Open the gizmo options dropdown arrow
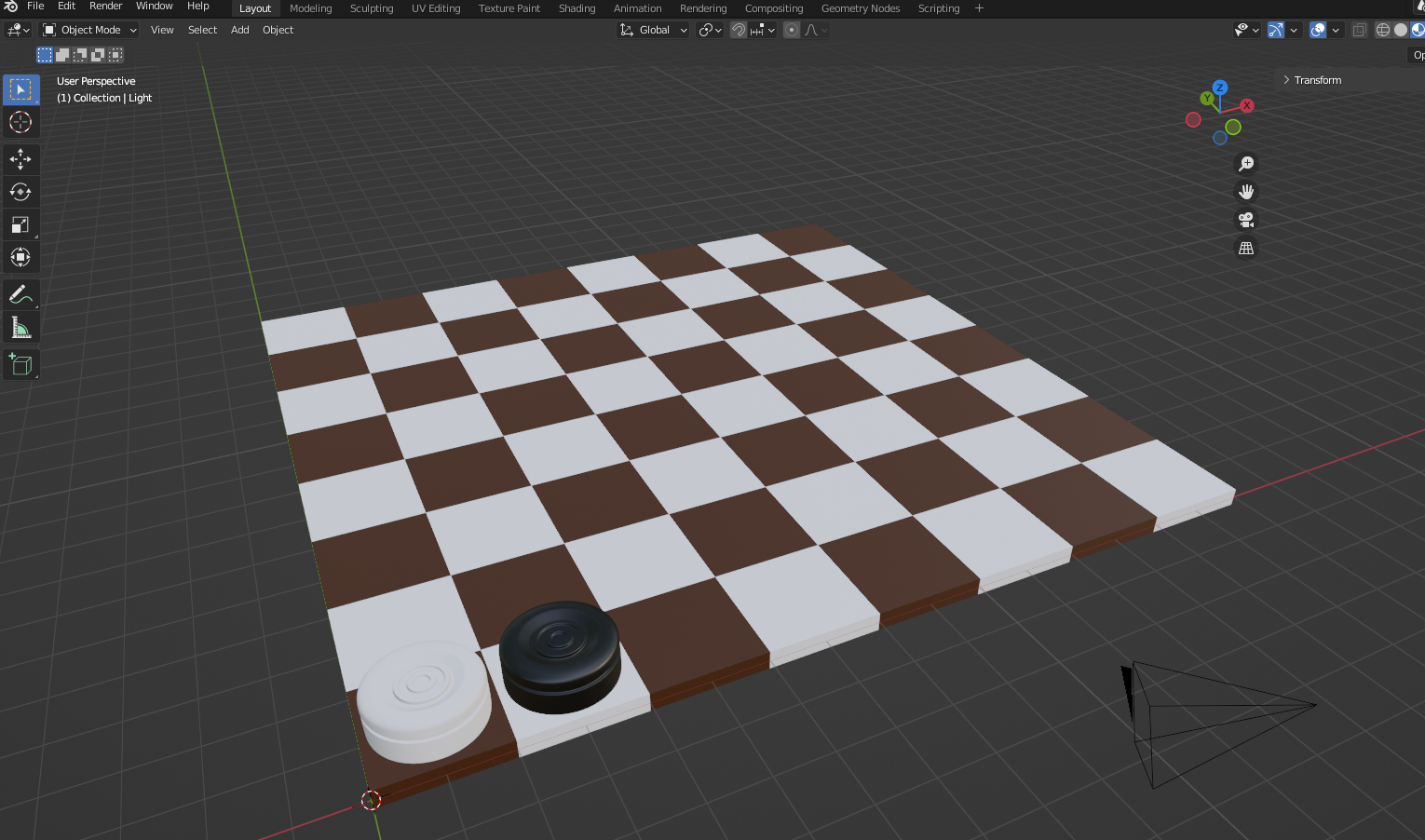 point(1294,30)
